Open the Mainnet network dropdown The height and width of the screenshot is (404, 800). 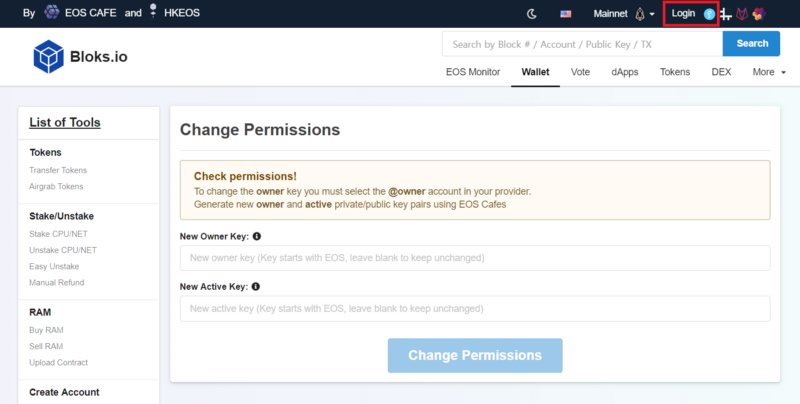pos(623,14)
